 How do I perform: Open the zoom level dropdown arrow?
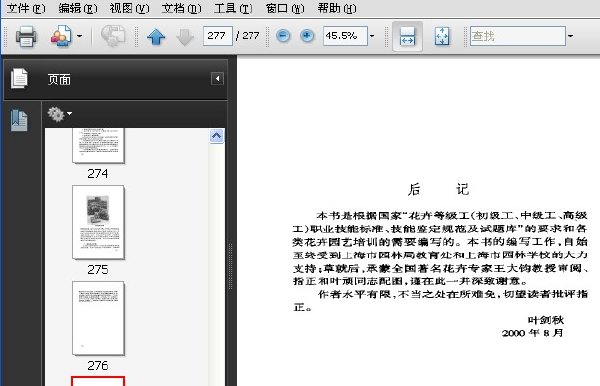click(x=372, y=36)
